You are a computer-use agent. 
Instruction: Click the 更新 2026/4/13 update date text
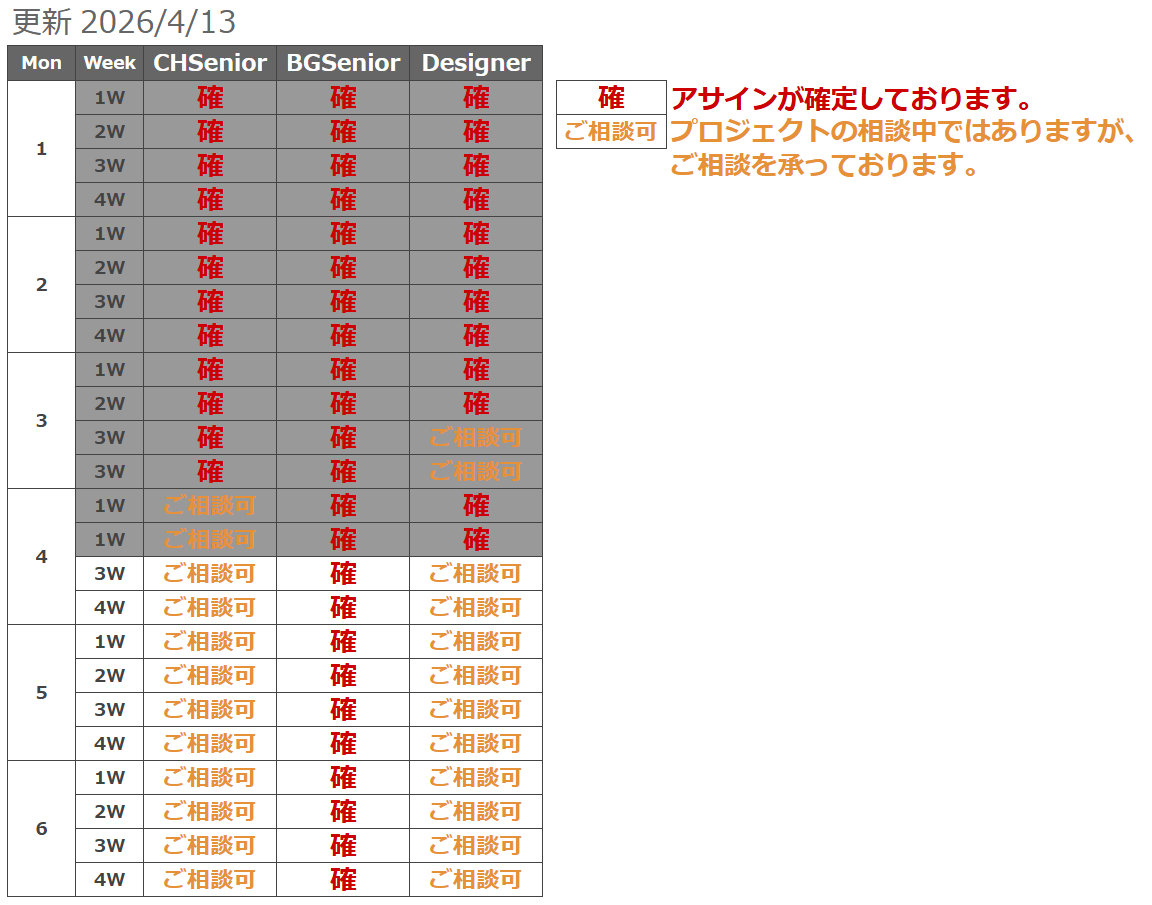coord(124,22)
